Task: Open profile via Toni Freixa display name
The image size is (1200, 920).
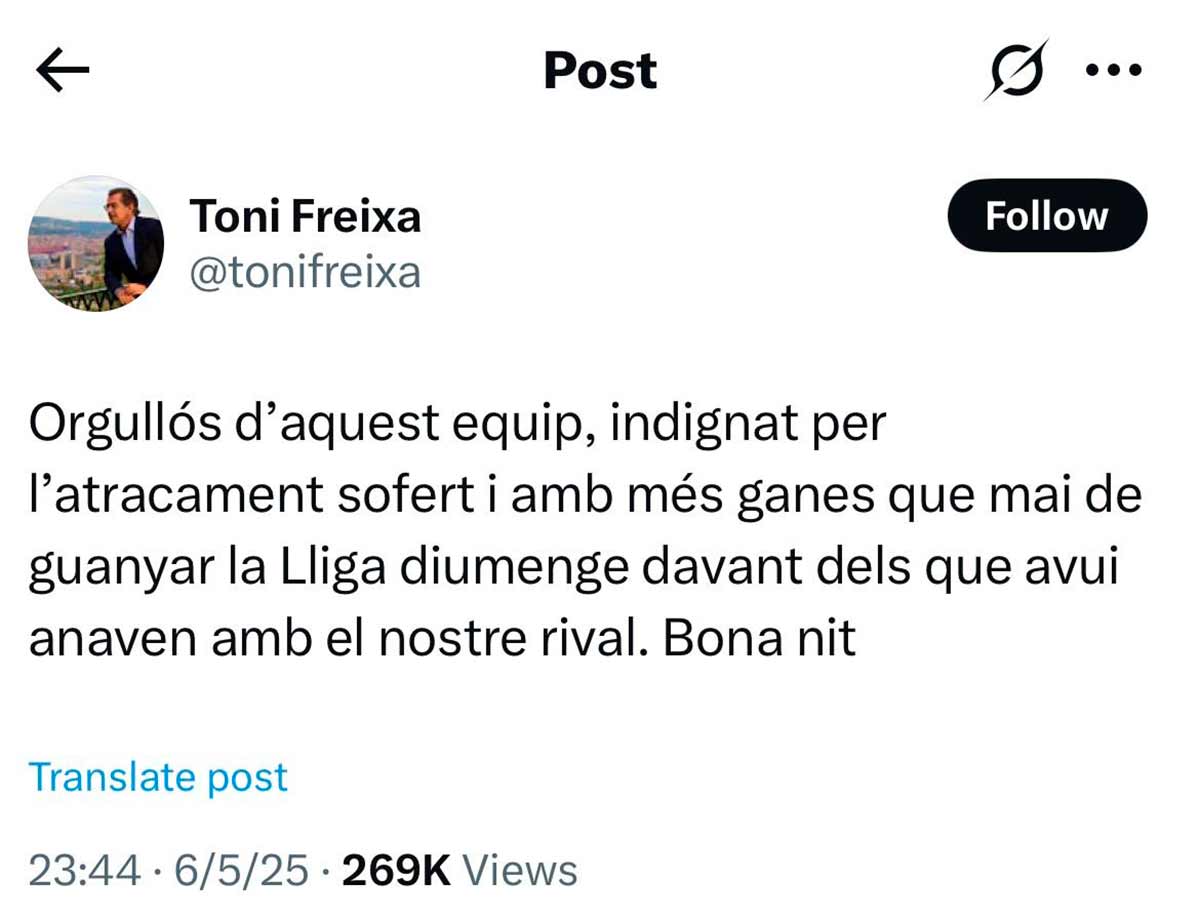Action: click(x=305, y=216)
